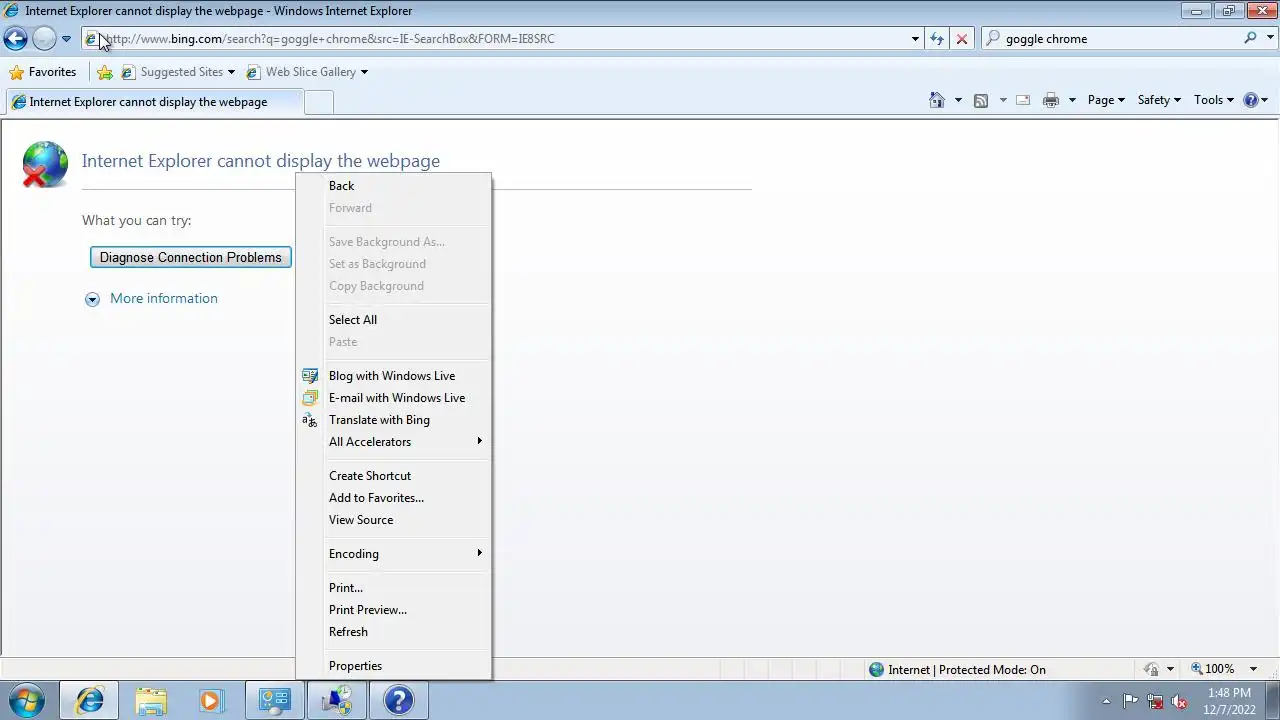Screen dimensions: 1280x720
Task: Choose Refresh from context menu
Action: pyautogui.click(x=393, y=632)
